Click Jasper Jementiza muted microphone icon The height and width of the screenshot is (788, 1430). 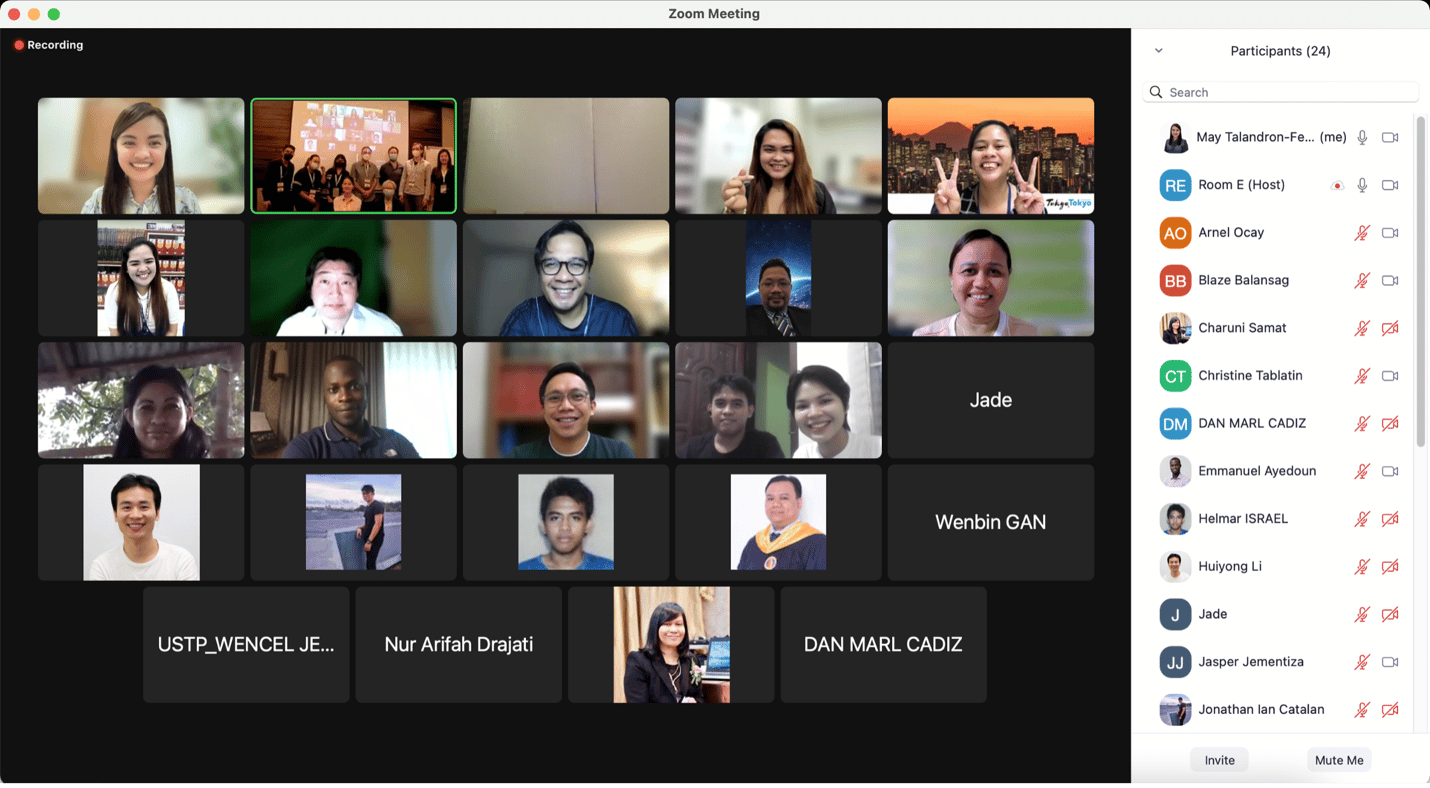(x=1362, y=662)
